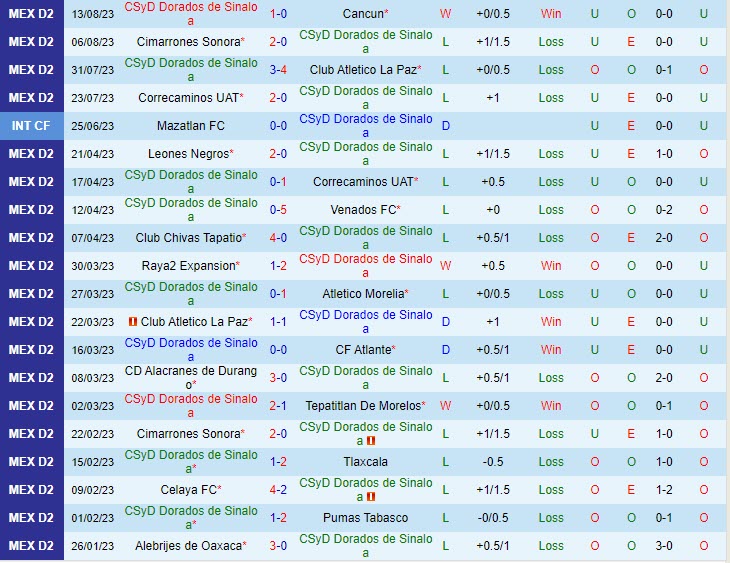Screen dimensions: 730x563
Task: Open Correcaminos UAT link in the 17/04/23 row
Action: pyautogui.click(x=363, y=182)
